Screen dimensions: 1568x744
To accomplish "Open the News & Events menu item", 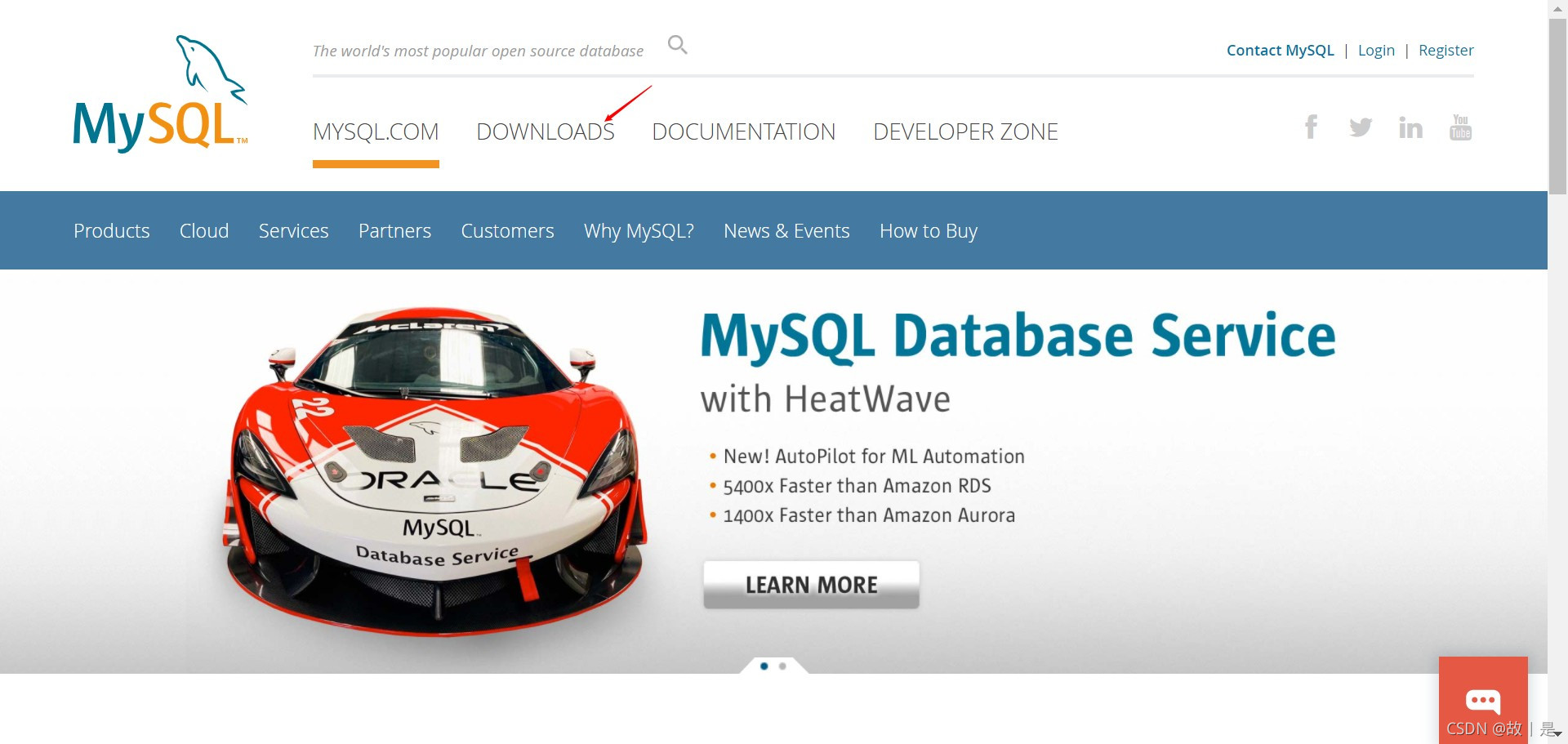I will pyautogui.click(x=786, y=231).
